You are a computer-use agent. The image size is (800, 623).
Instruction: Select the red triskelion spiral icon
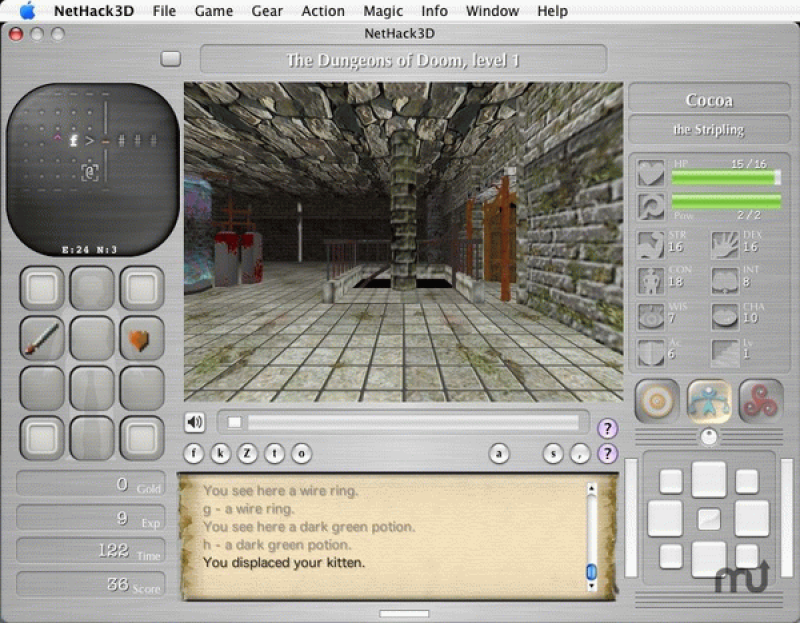[x=761, y=401]
